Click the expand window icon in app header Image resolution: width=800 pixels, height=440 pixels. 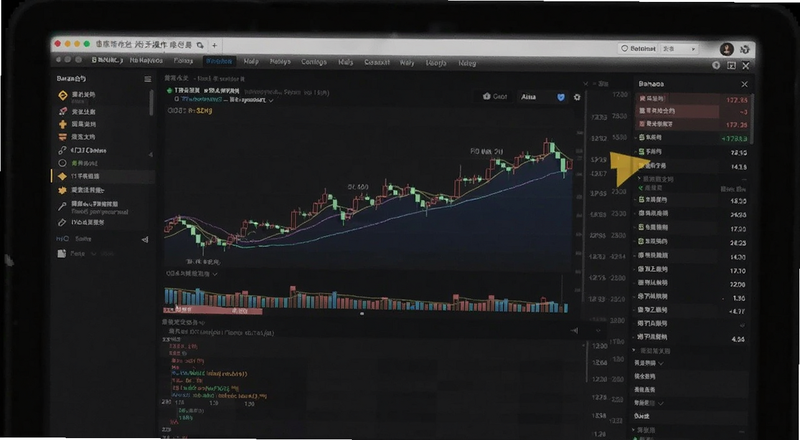(731, 65)
